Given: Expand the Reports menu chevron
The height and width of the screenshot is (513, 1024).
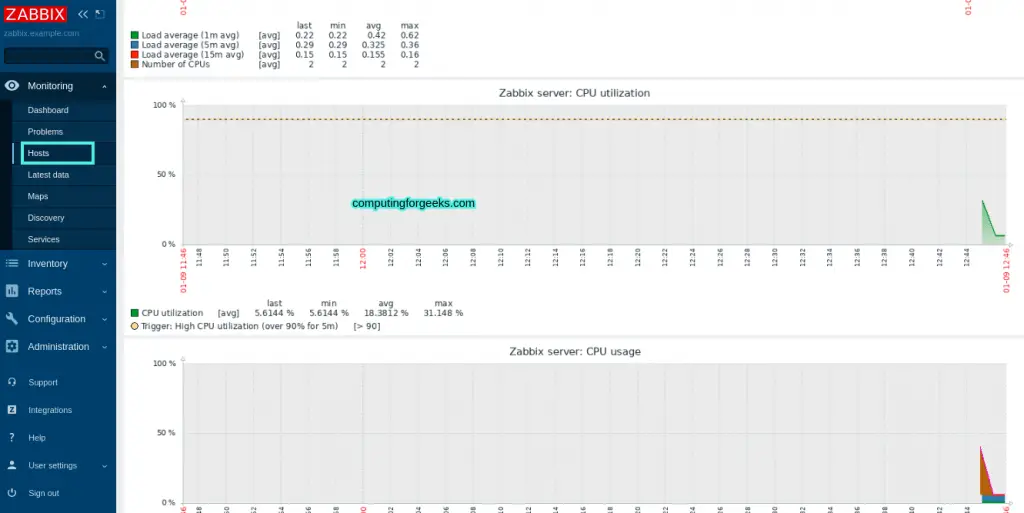Looking at the screenshot, I should tap(104, 292).
